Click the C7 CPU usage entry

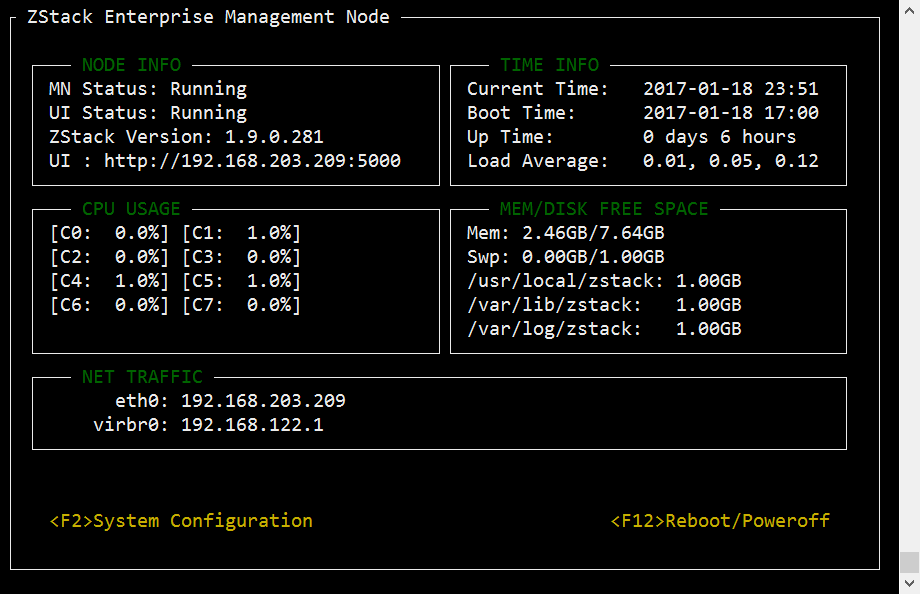click(x=242, y=305)
